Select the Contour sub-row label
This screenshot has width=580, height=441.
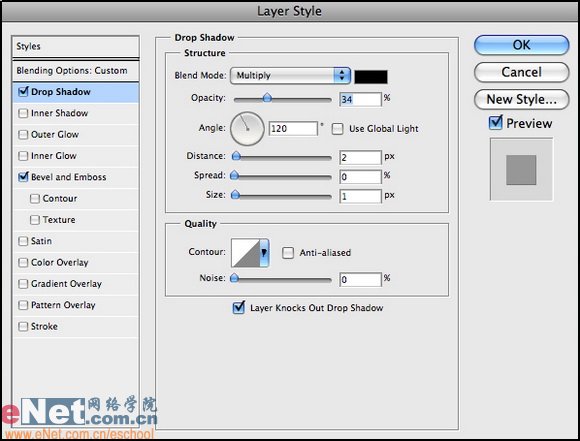click(60, 199)
